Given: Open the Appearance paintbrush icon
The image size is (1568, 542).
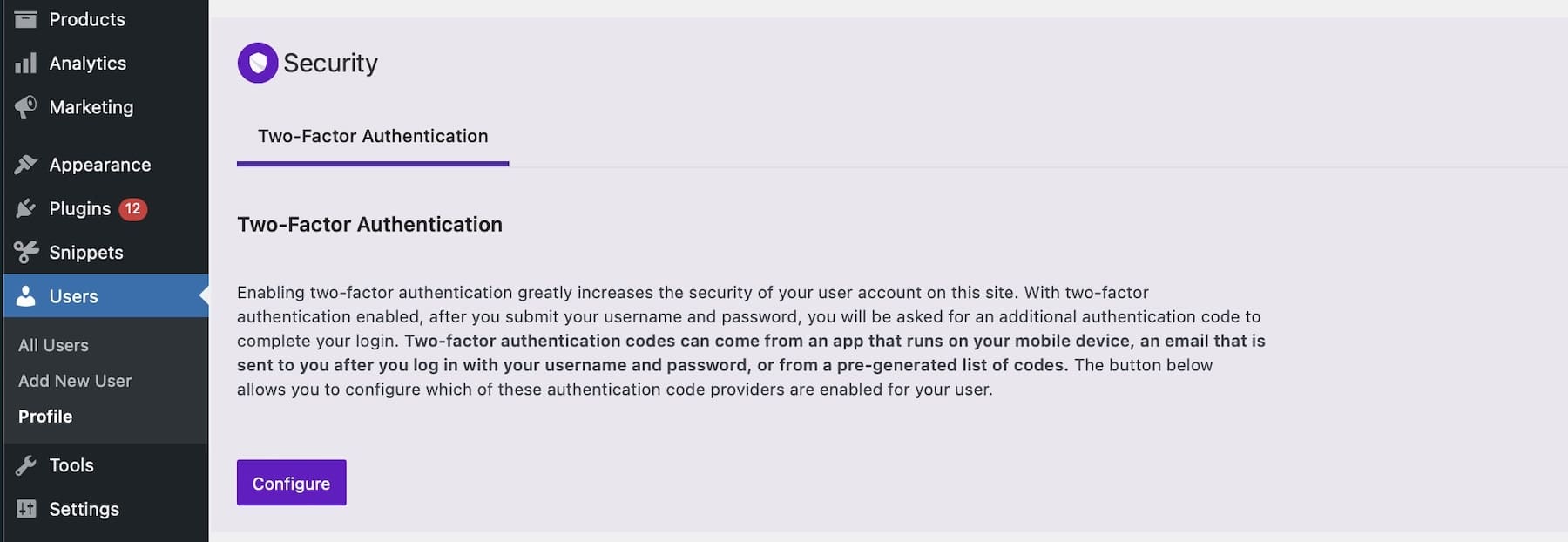Looking at the screenshot, I should 26,164.
